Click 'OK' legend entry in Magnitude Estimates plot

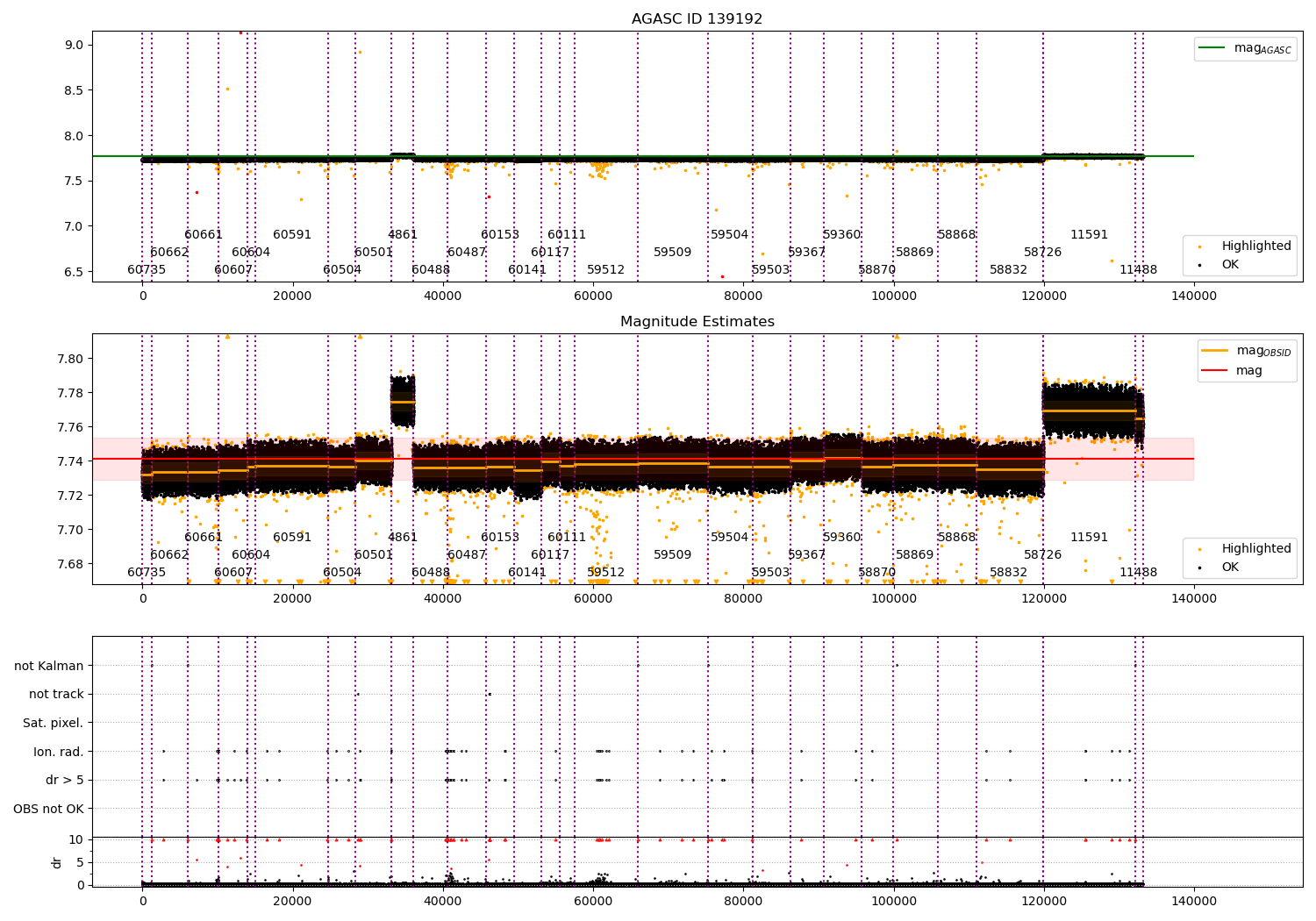point(1230,568)
